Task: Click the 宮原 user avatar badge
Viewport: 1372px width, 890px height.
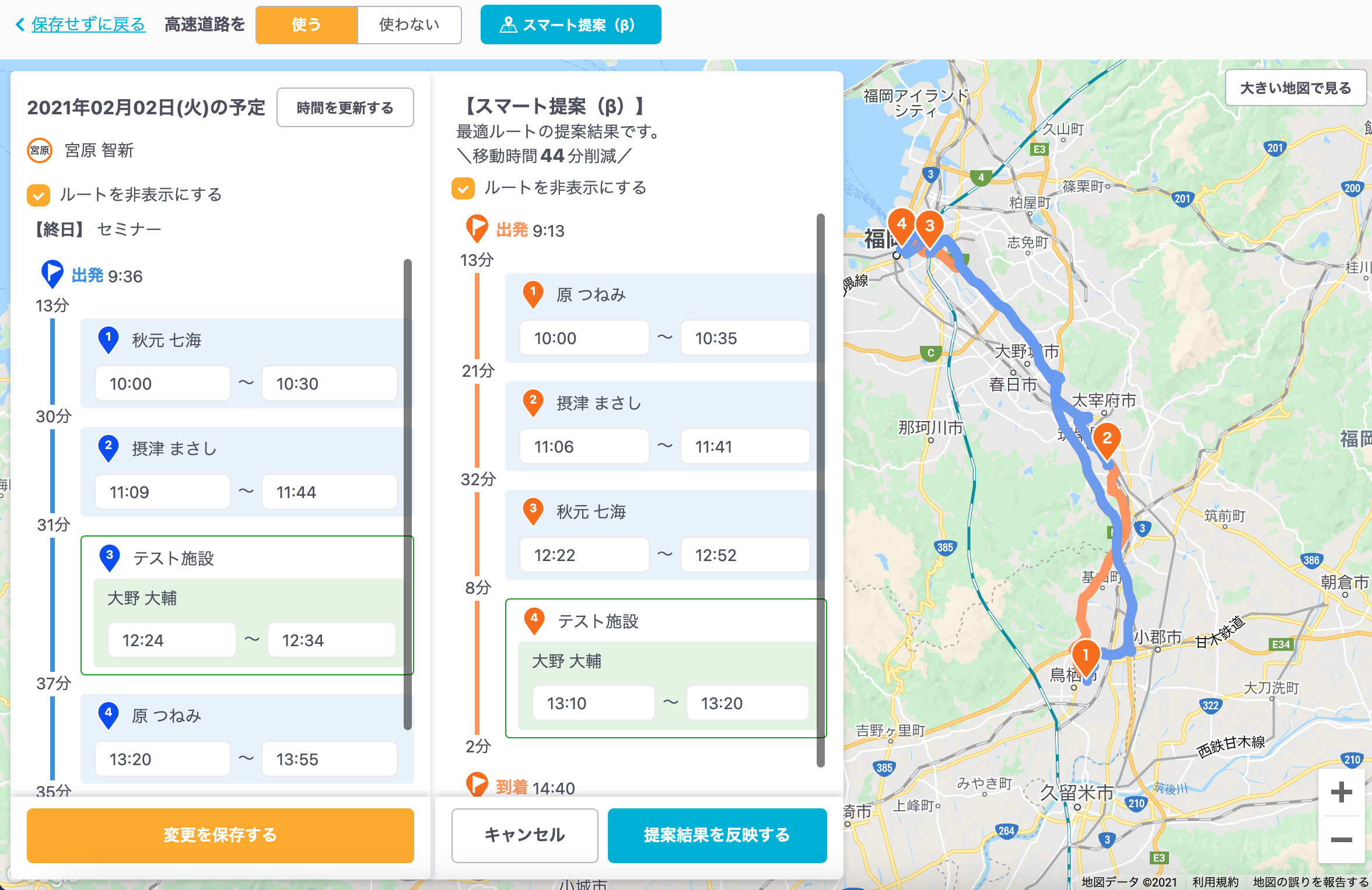Action: [40, 150]
